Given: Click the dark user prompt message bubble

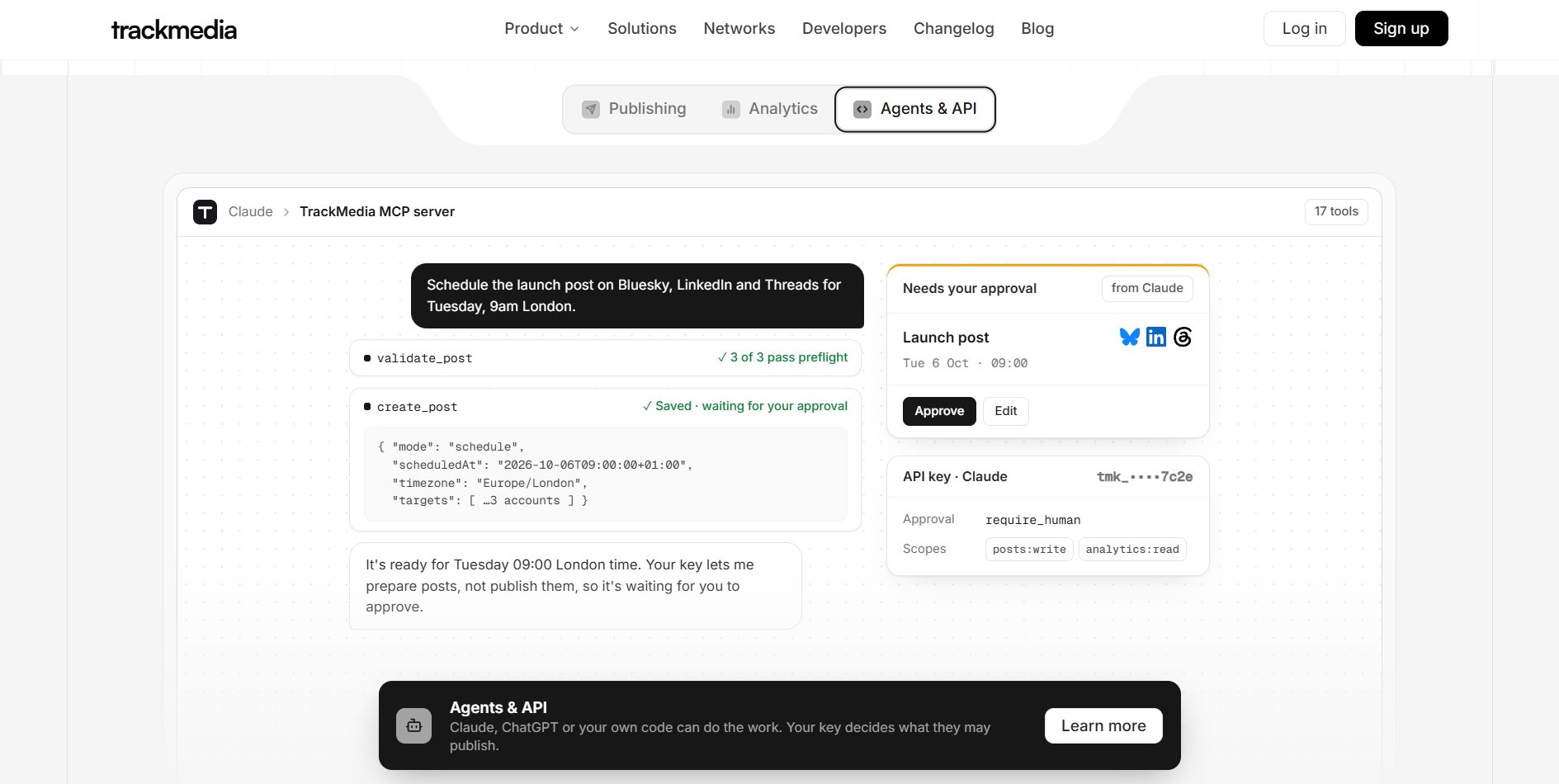Looking at the screenshot, I should [637, 295].
